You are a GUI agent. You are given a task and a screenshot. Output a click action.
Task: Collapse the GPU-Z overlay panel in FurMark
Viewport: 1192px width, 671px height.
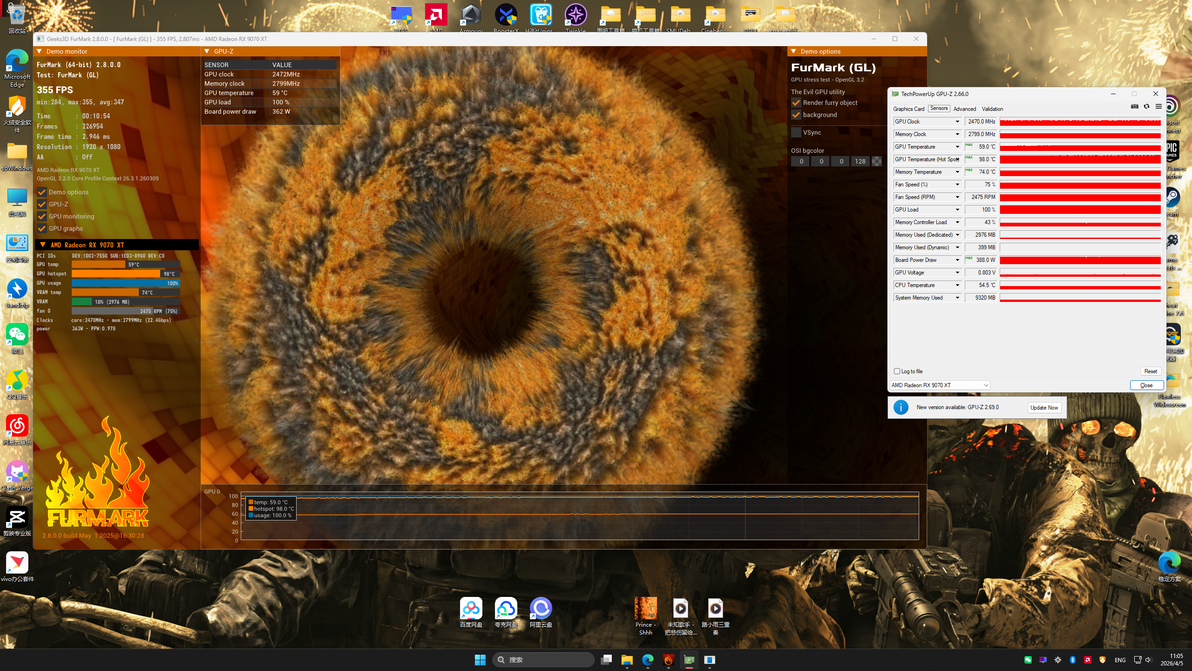pos(207,52)
